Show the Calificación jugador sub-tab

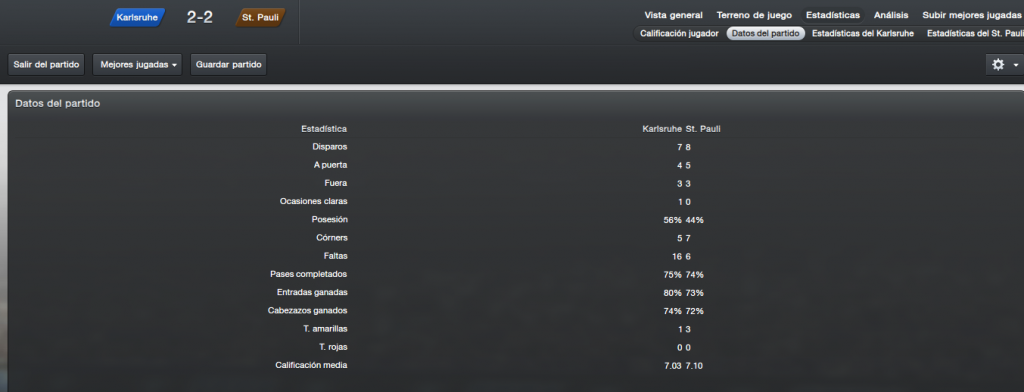point(679,33)
